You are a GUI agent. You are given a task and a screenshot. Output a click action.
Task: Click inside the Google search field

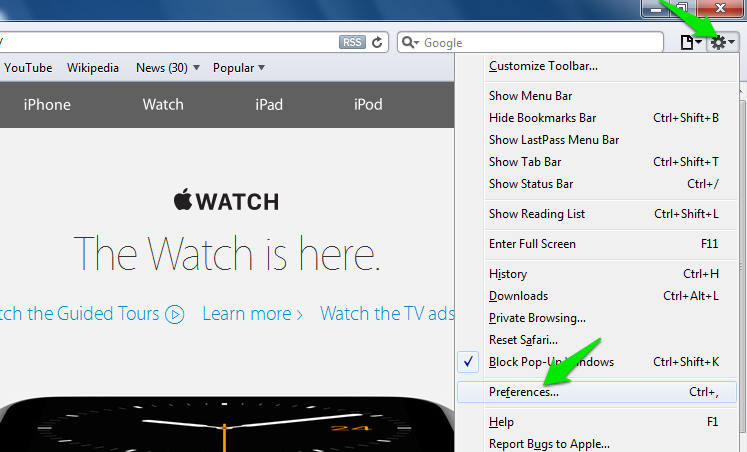(x=540, y=43)
